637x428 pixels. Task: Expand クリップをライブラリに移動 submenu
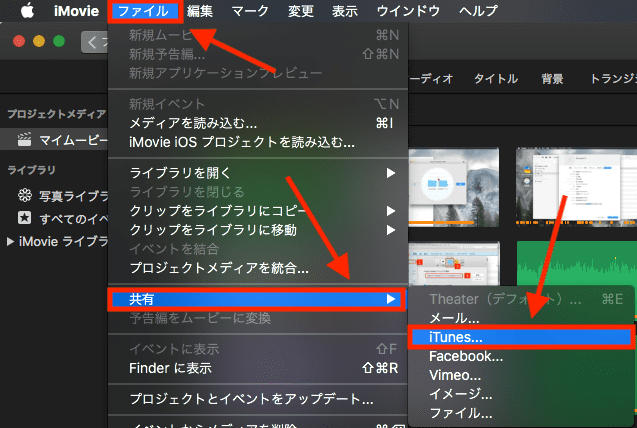(x=258, y=230)
